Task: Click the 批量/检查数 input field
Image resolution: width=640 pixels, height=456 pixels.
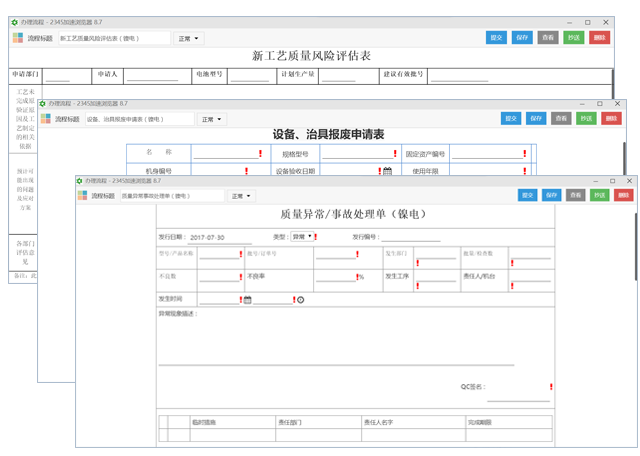Action: click(531, 254)
